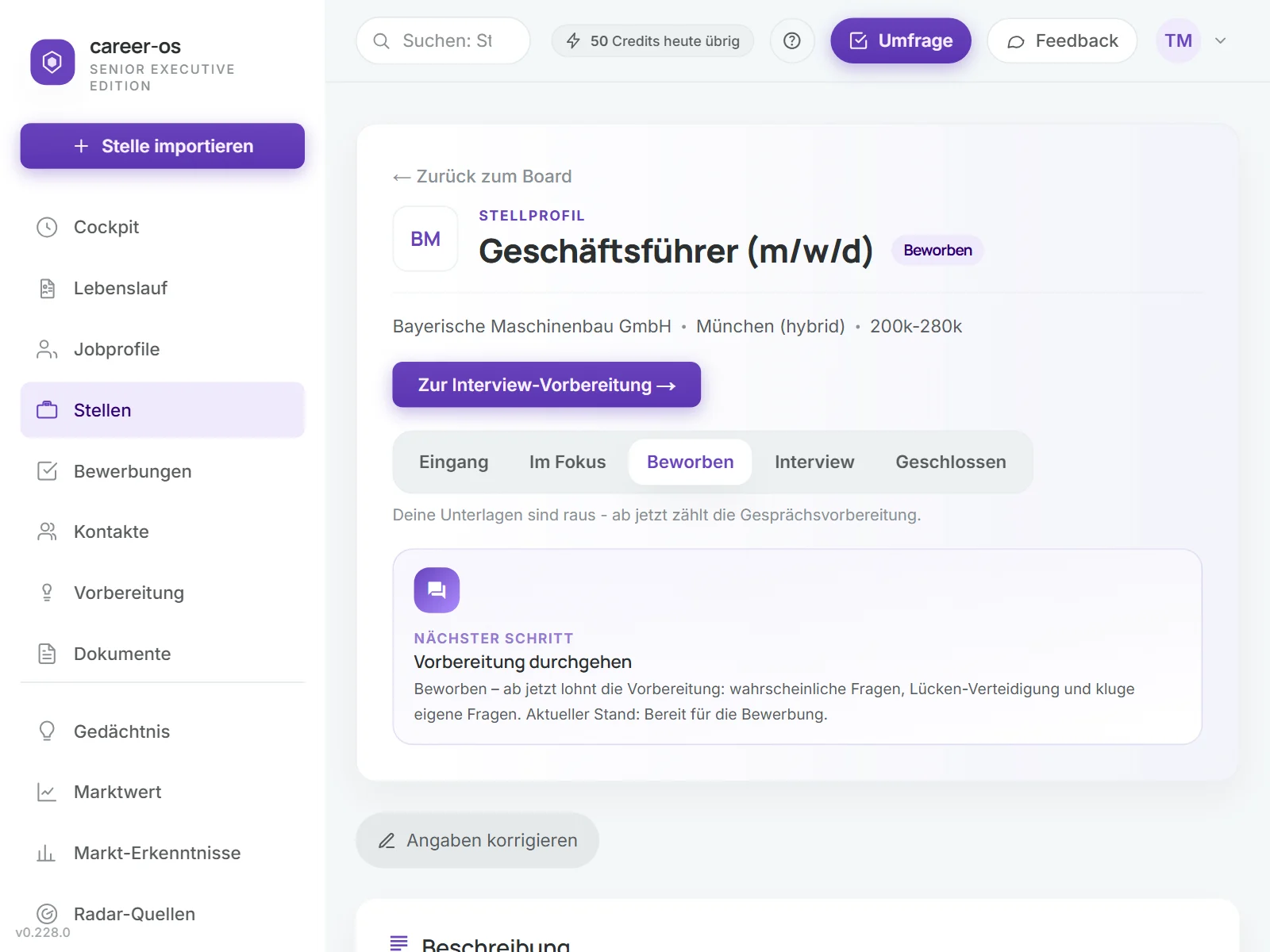
Task: Click the Marktwert line chart icon
Action: coord(47,792)
